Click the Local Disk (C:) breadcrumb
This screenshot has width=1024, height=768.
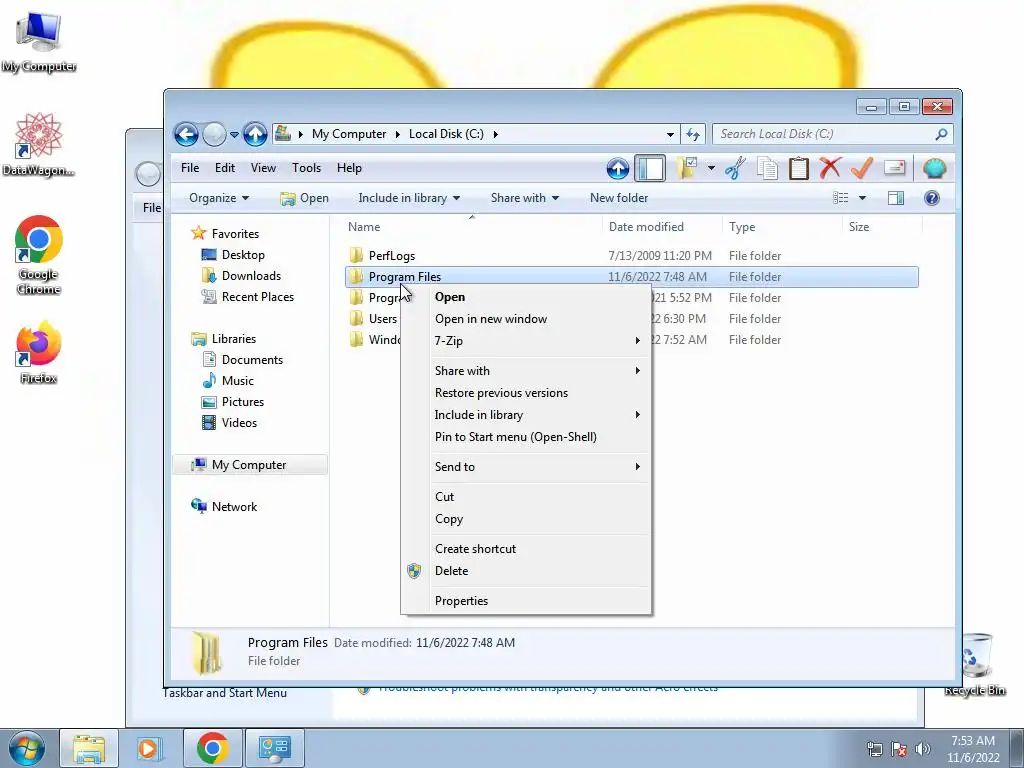tap(446, 134)
